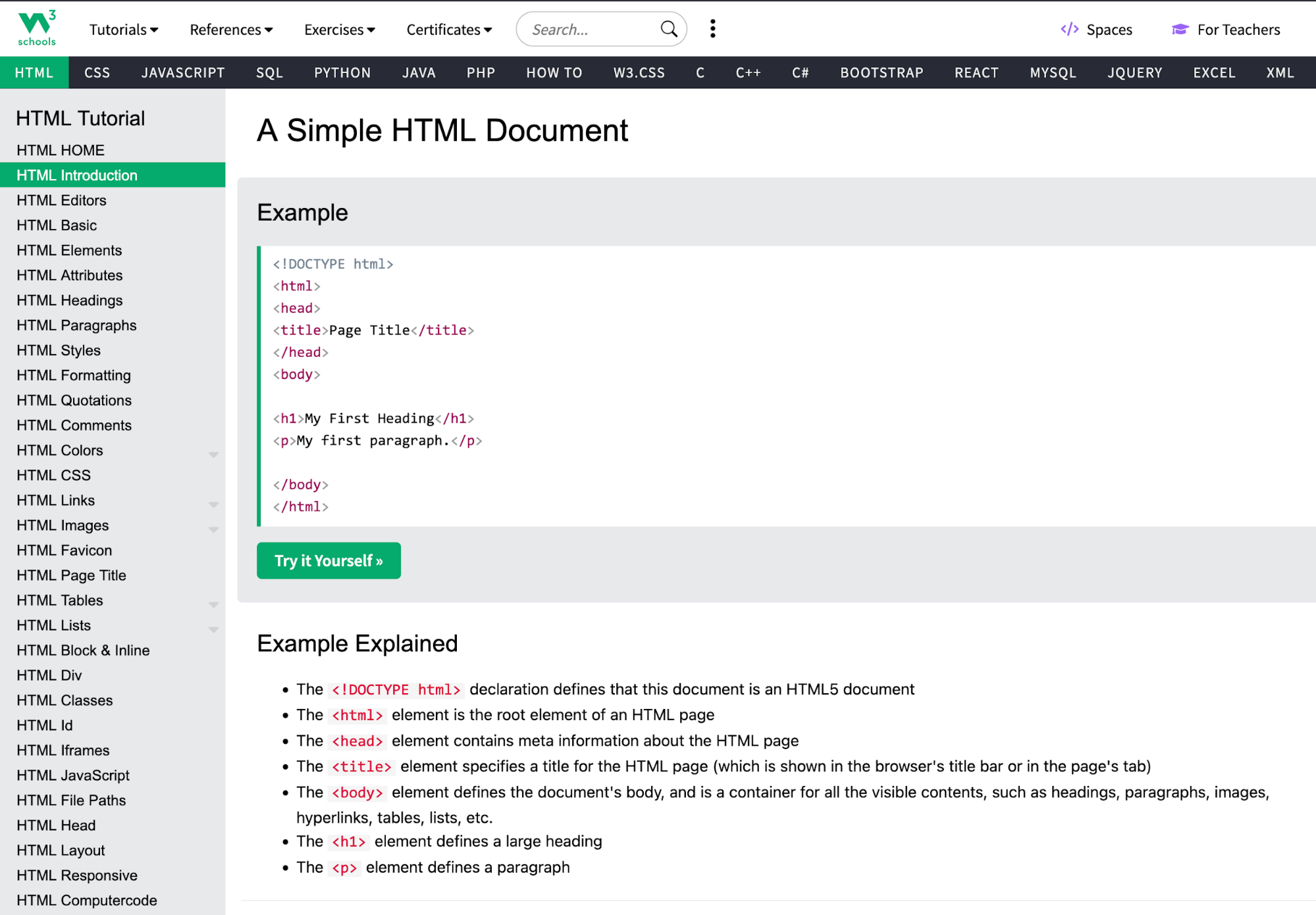Switch to the PYTHON tab
The height and width of the screenshot is (915, 1316).
pyautogui.click(x=342, y=72)
